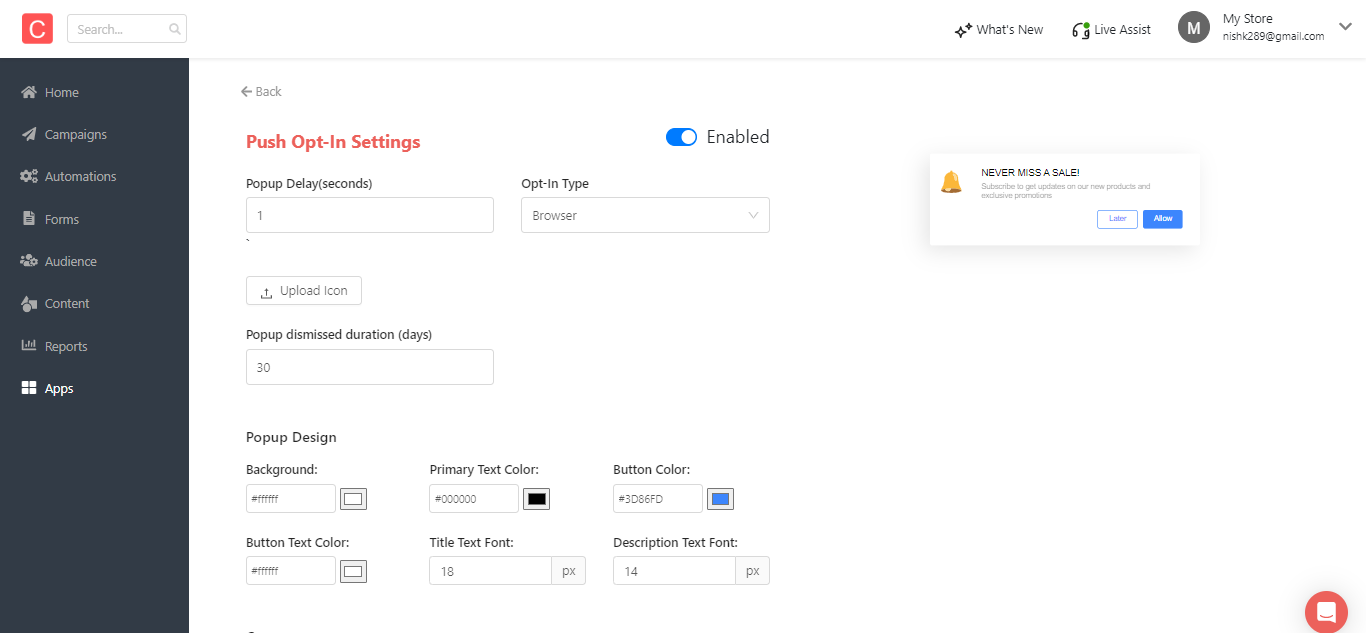Disable the Push Opt-In Enabled toggle
The height and width of the screenshot is (633, 1366).
point(681,137)
